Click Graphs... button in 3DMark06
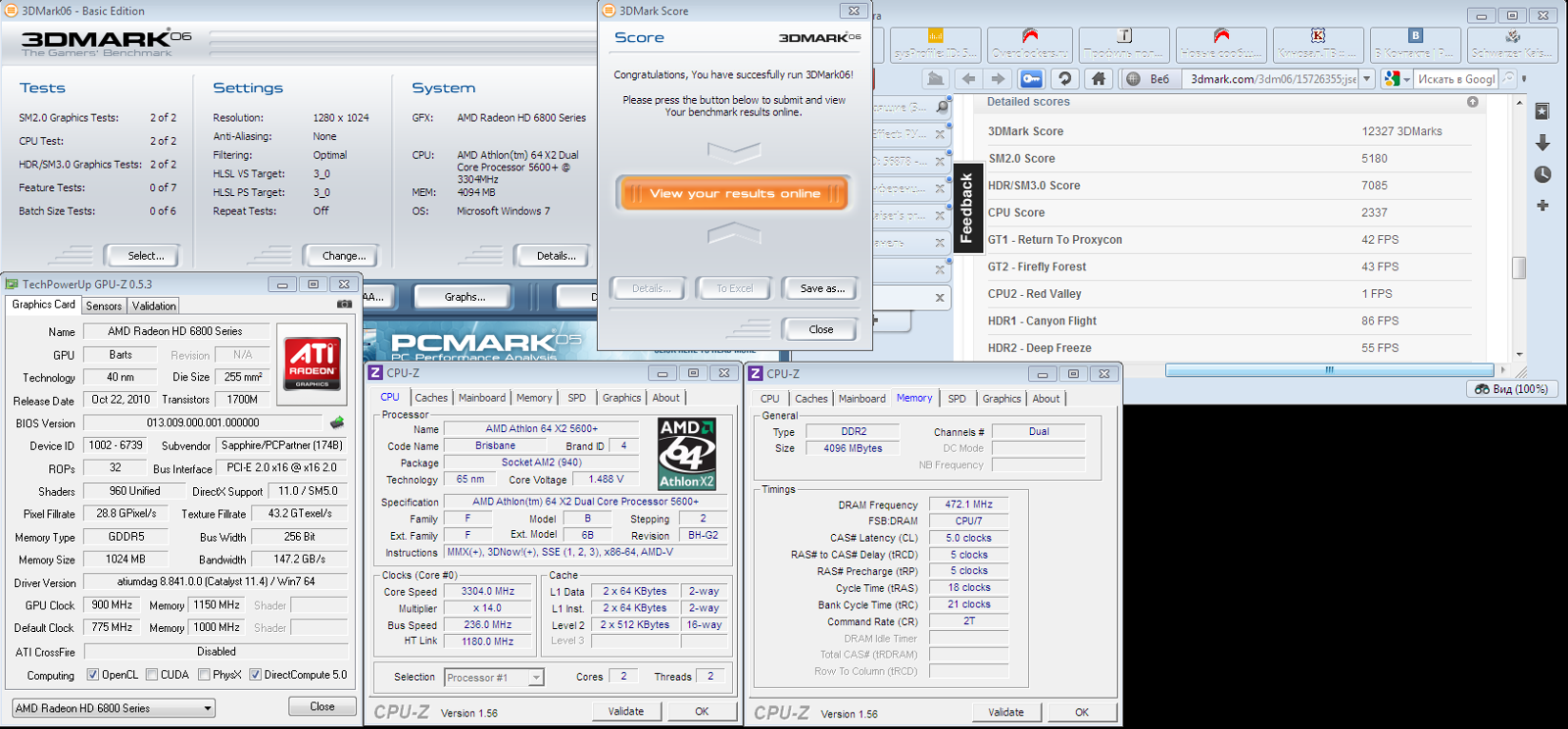1568x729 pixels. [465, 297]
